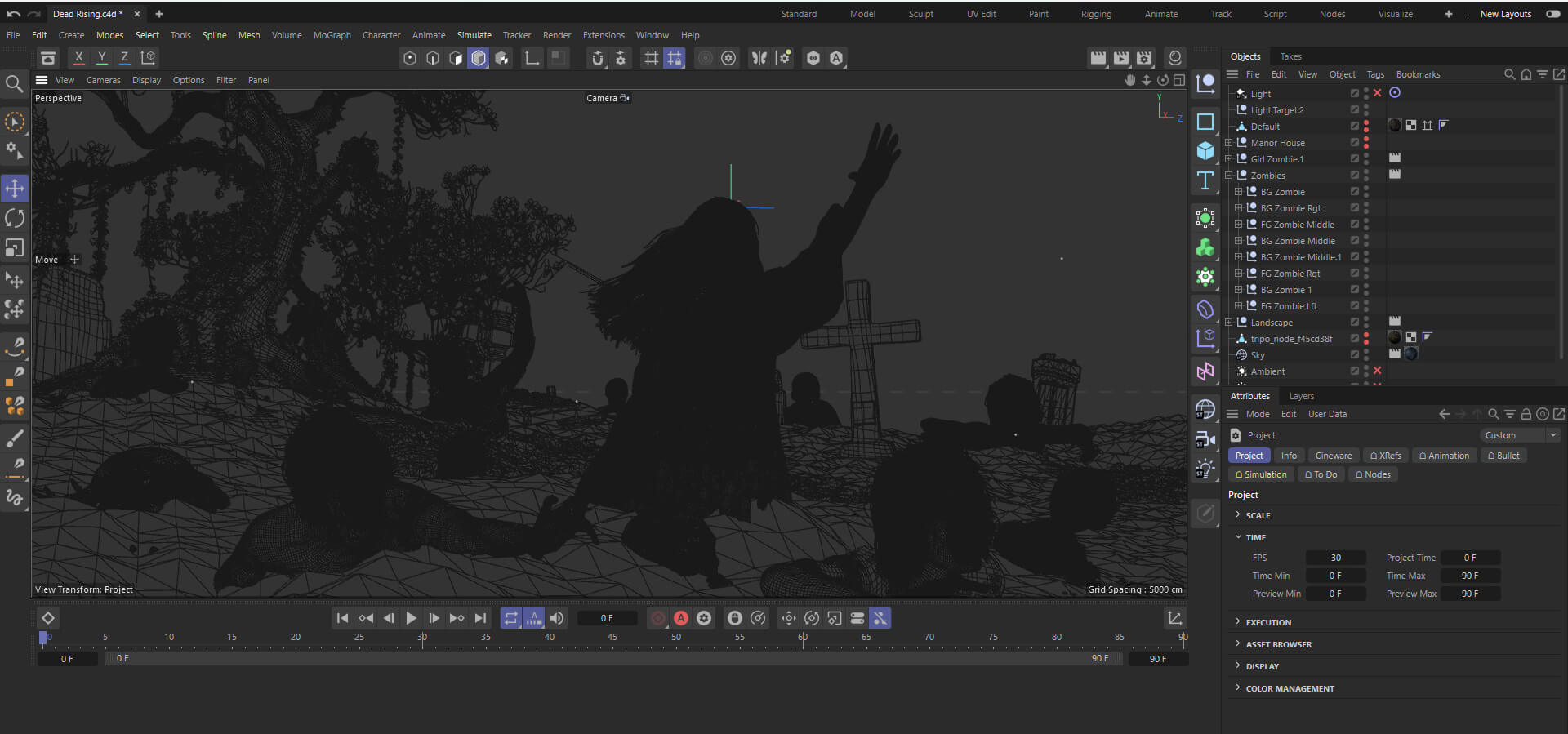1568x734 pixels.
Task: Click the Info button in Project attributes
Action: (x=1289, y=456)
